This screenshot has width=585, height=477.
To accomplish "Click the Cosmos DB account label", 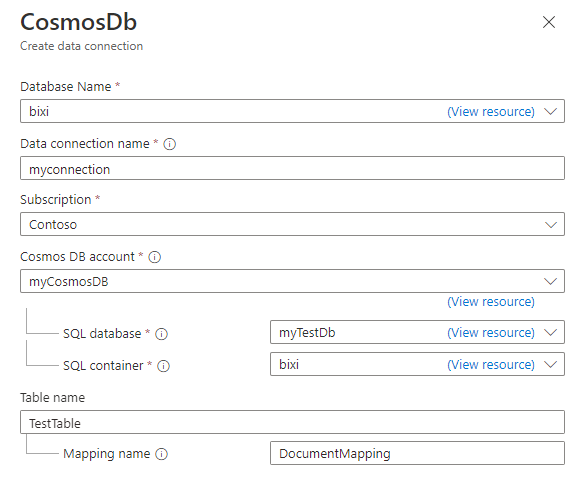I will 77,257.
